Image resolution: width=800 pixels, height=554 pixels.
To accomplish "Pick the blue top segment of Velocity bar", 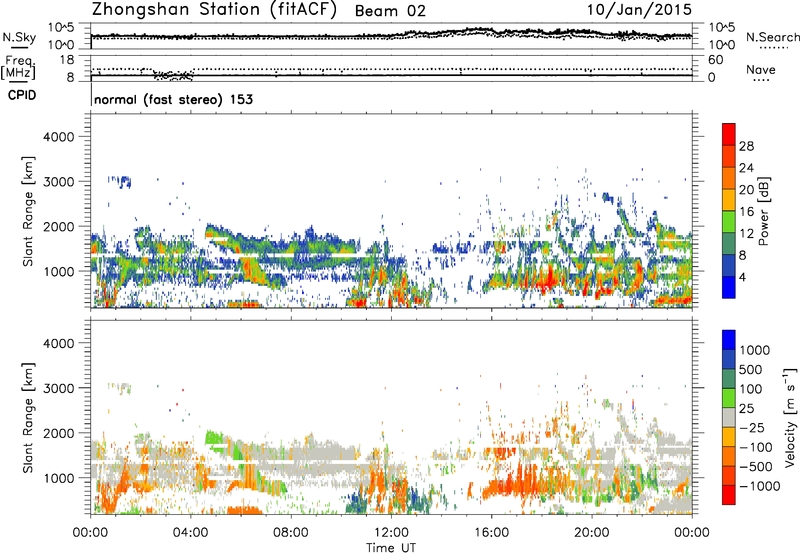I will click(x=729, y=340).
